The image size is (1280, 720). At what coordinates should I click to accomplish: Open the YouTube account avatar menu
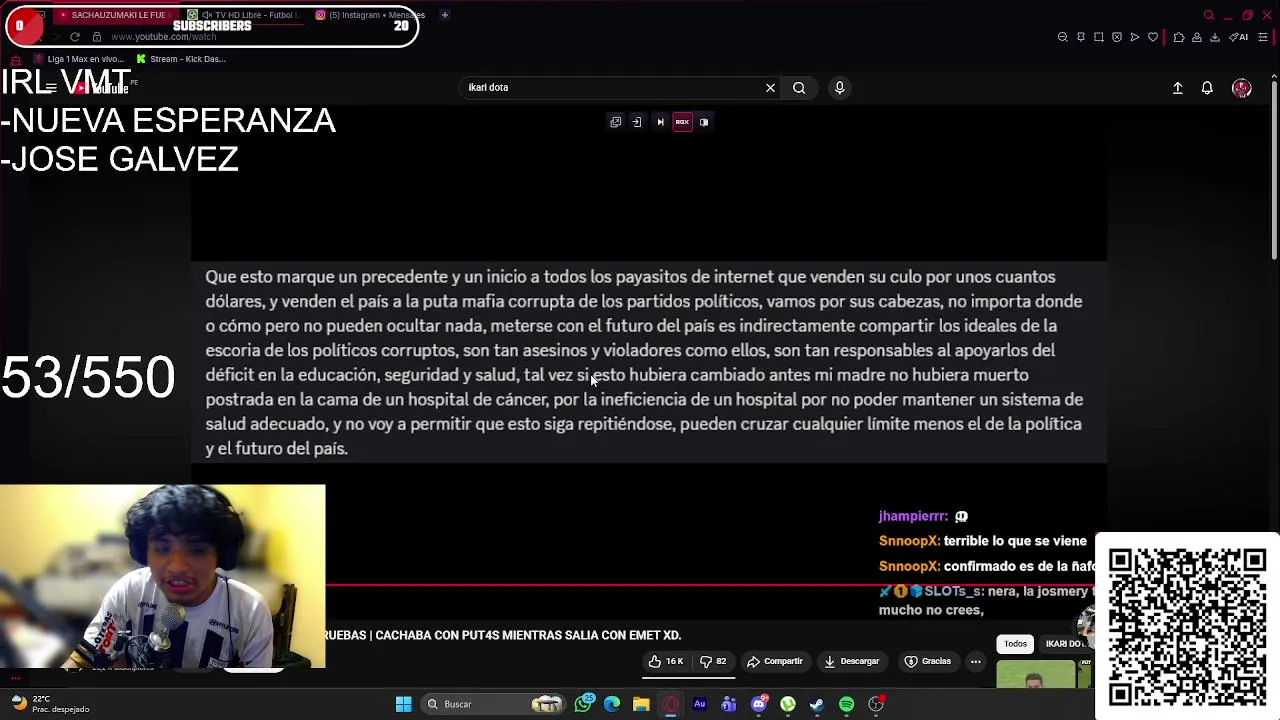[1242, 88]
